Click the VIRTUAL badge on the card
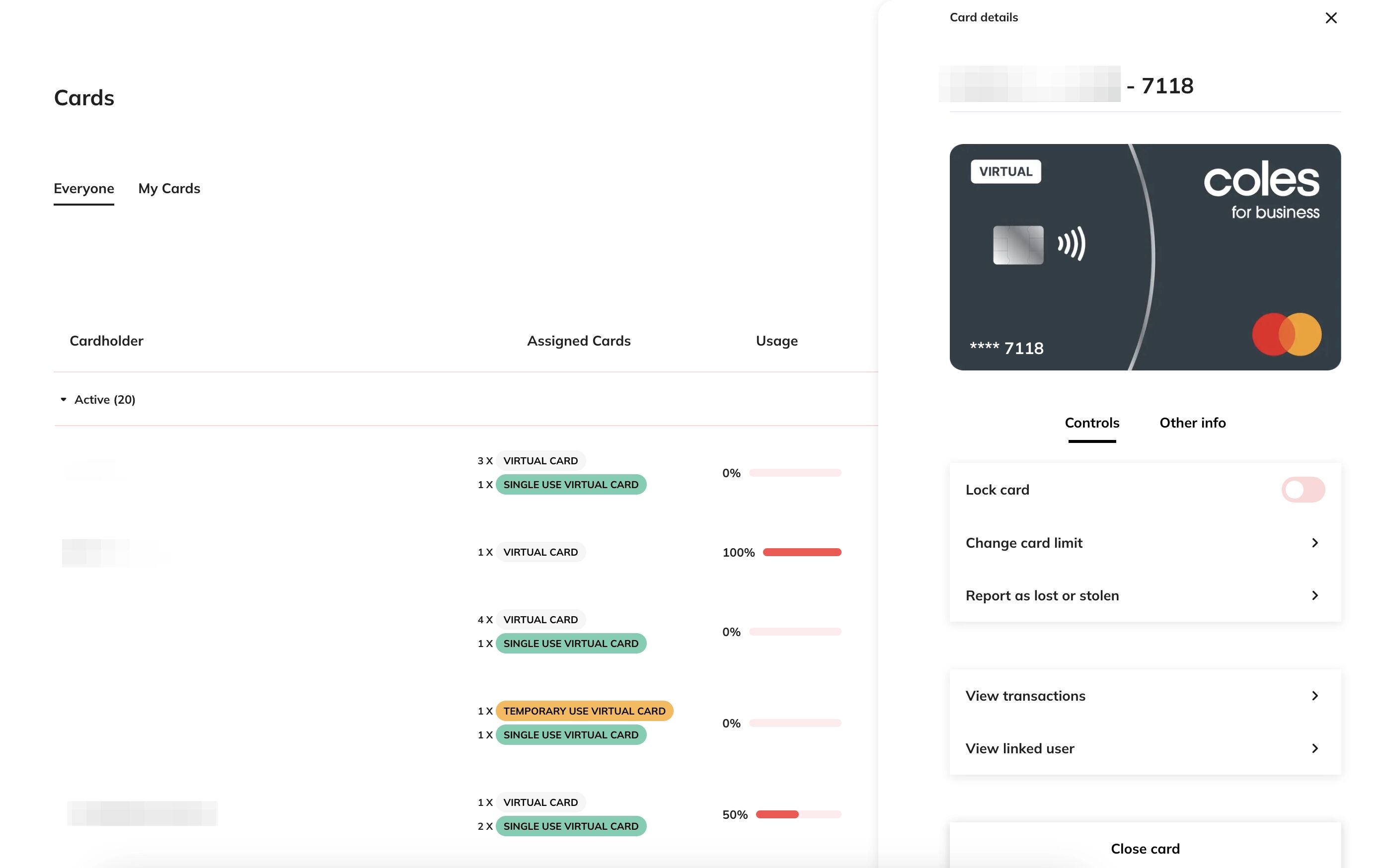 click(1005, 171)
